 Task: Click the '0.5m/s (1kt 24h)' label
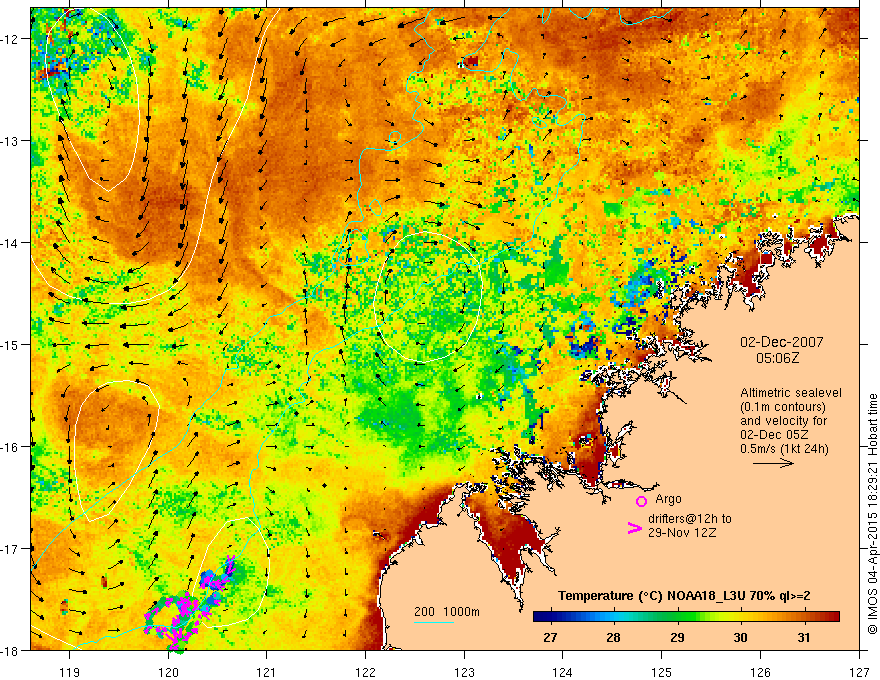pyautogui.click(x=784, y=448)
